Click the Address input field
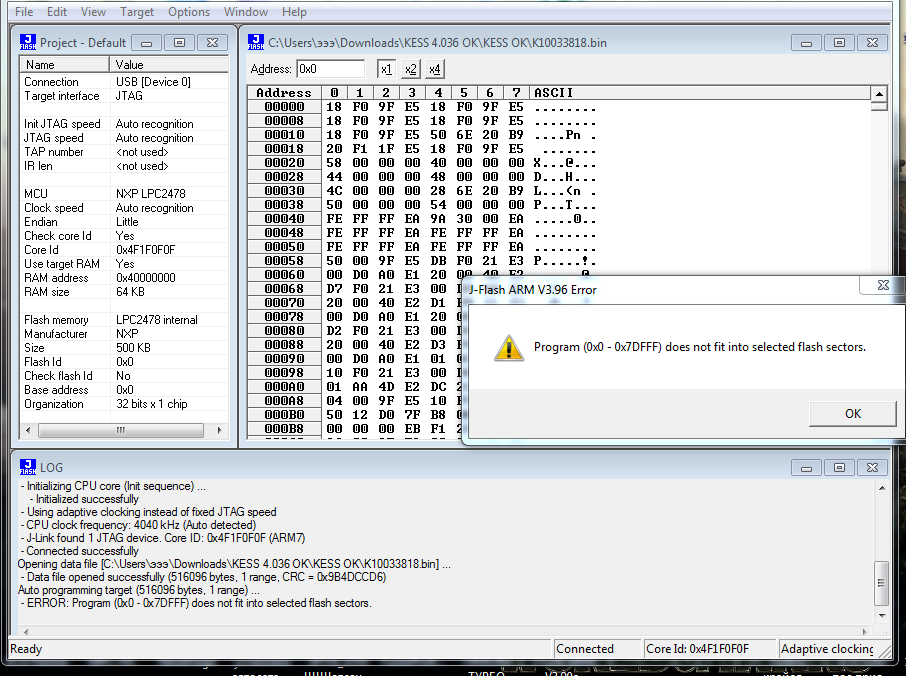 [331, 69]
